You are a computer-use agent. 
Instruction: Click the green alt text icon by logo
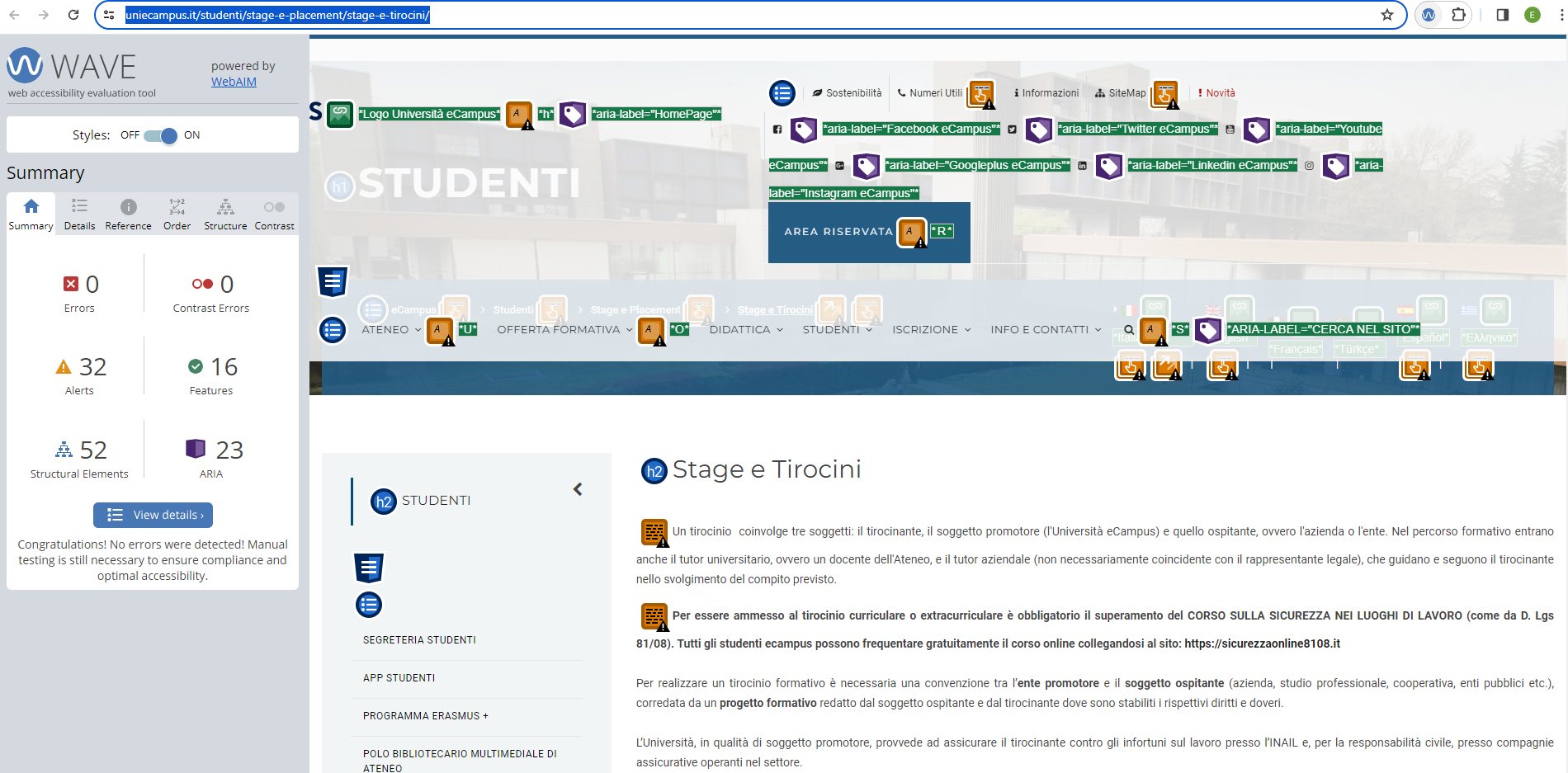pyautogui.click(x=340, y=114)
